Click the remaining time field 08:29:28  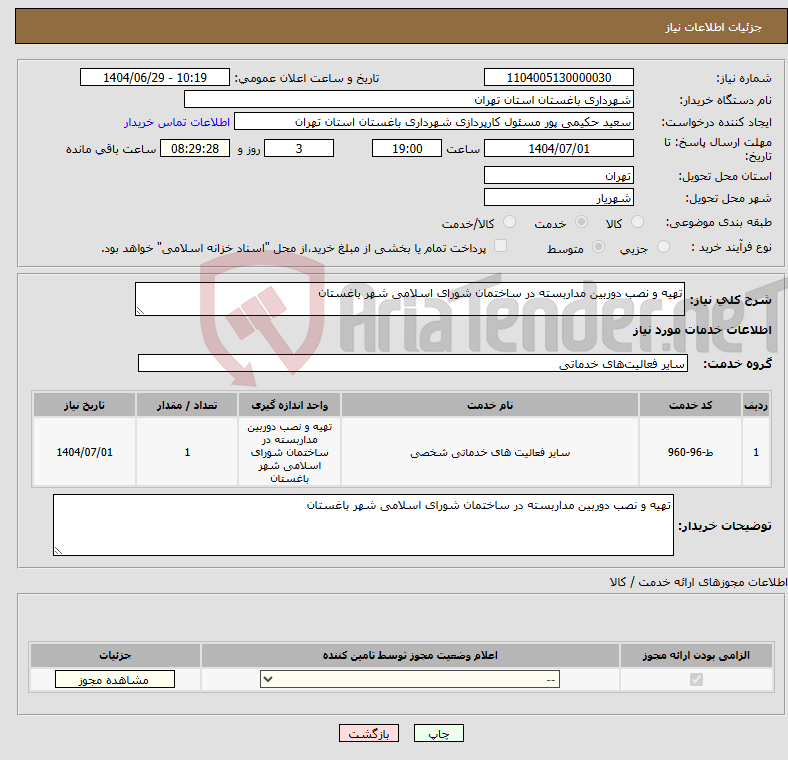click(195, 148)
